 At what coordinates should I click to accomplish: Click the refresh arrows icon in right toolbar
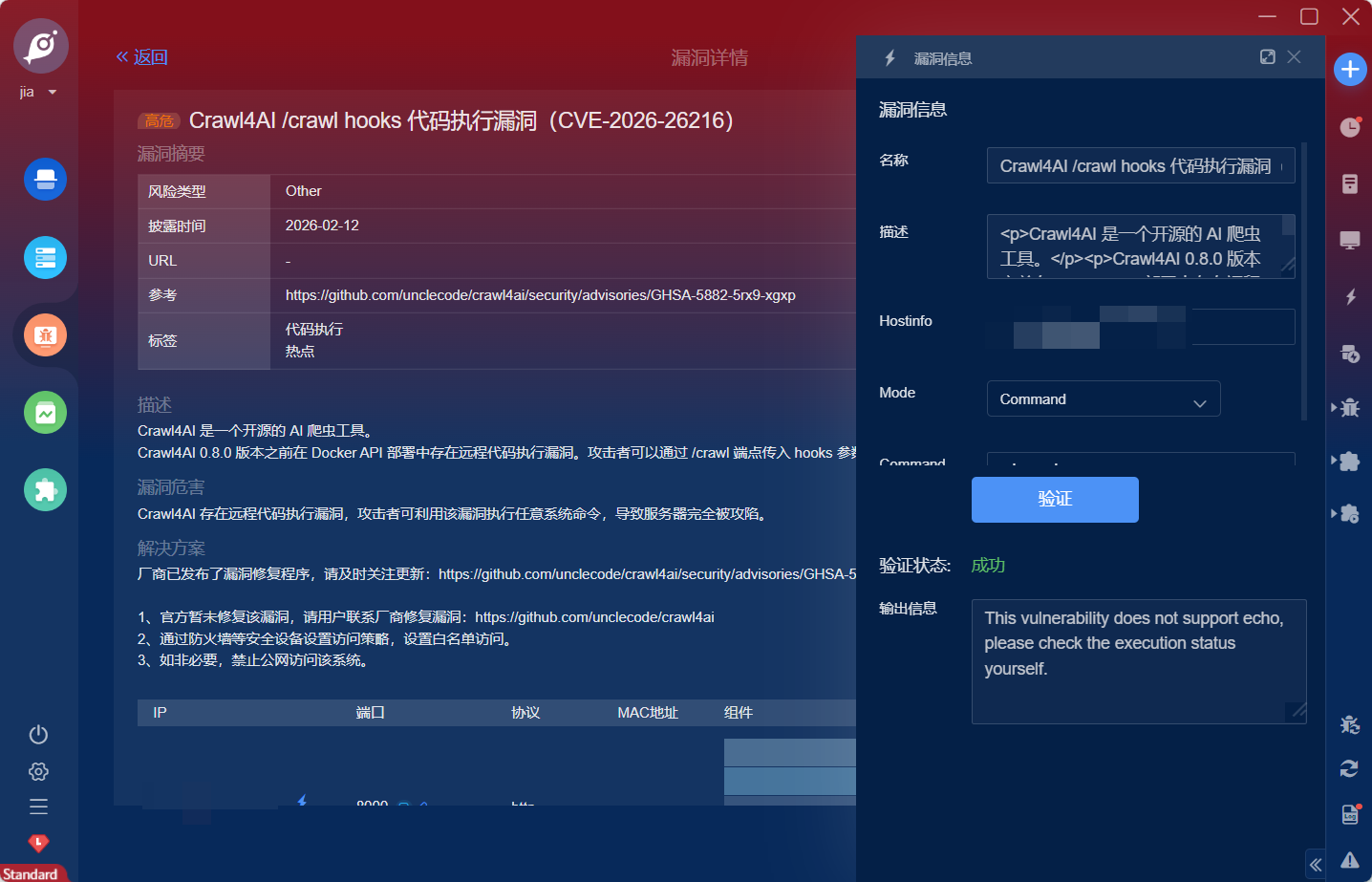point(1349,768)
